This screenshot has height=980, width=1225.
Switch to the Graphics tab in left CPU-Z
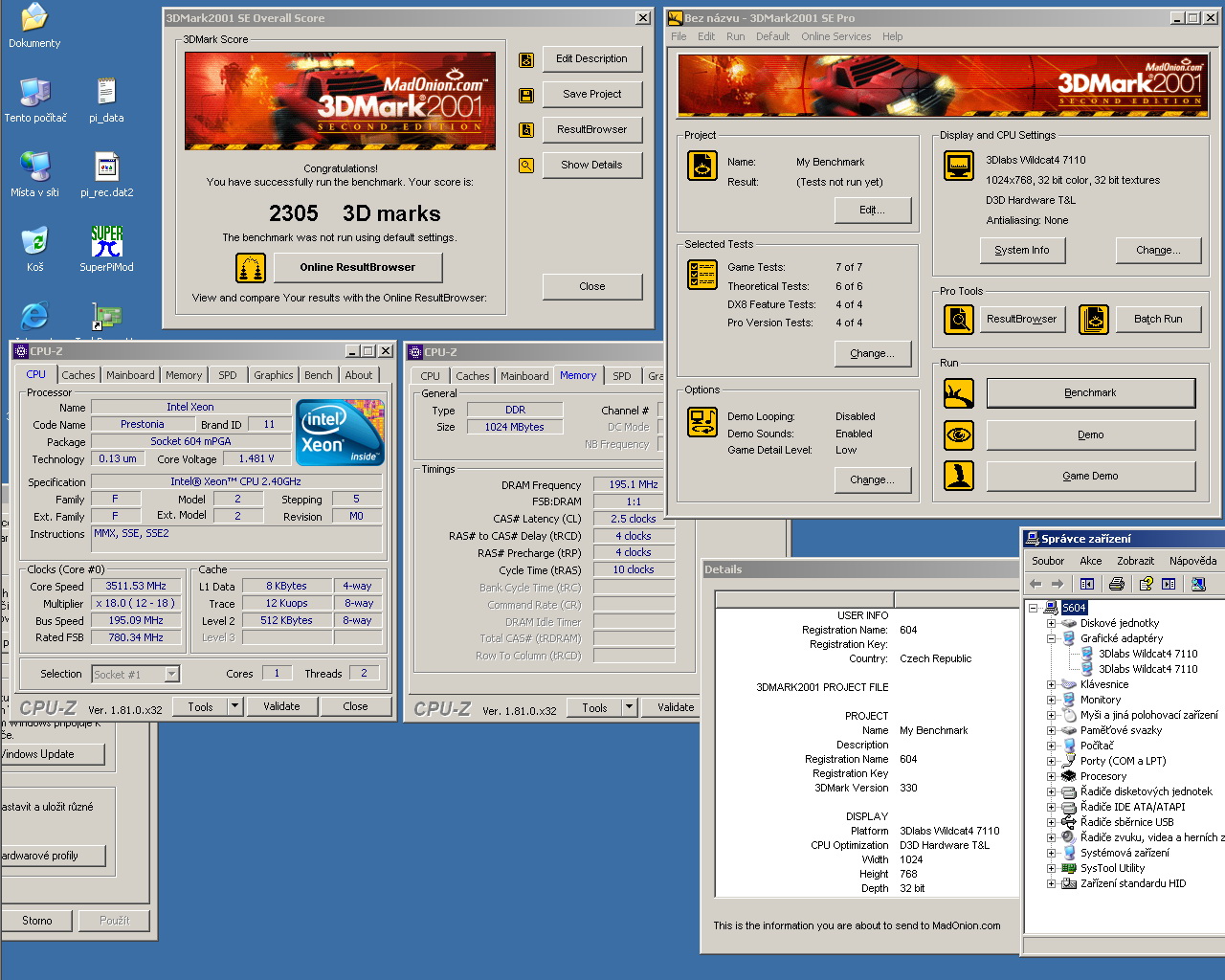point(274,375)
